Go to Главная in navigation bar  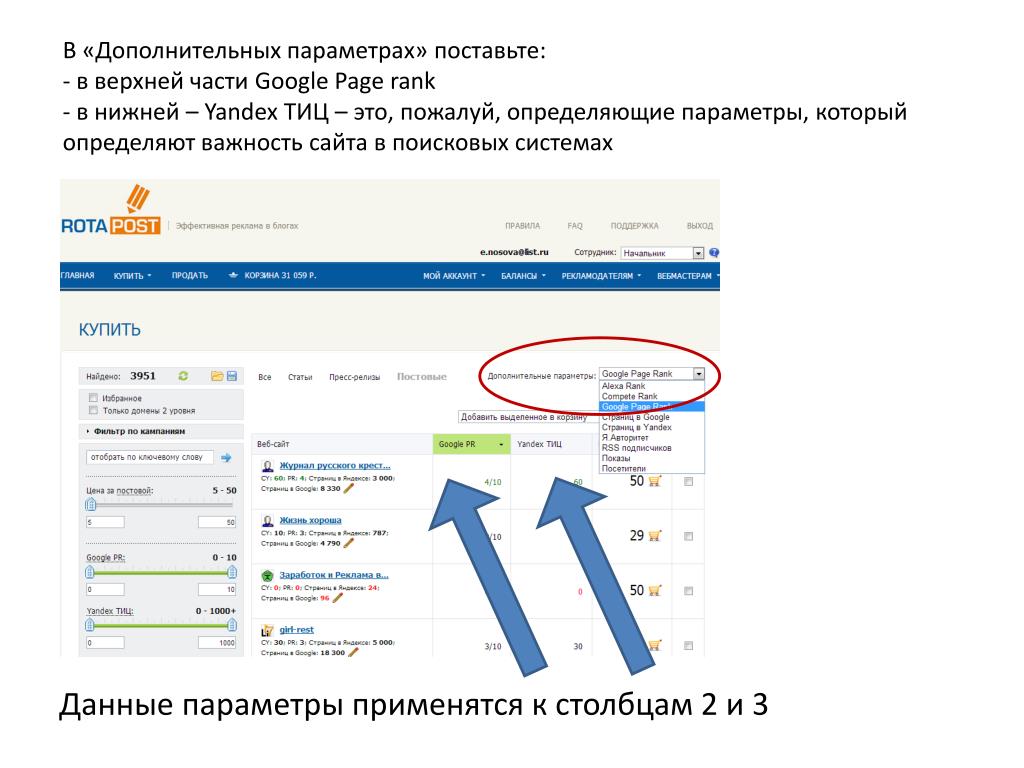[78, 276]
